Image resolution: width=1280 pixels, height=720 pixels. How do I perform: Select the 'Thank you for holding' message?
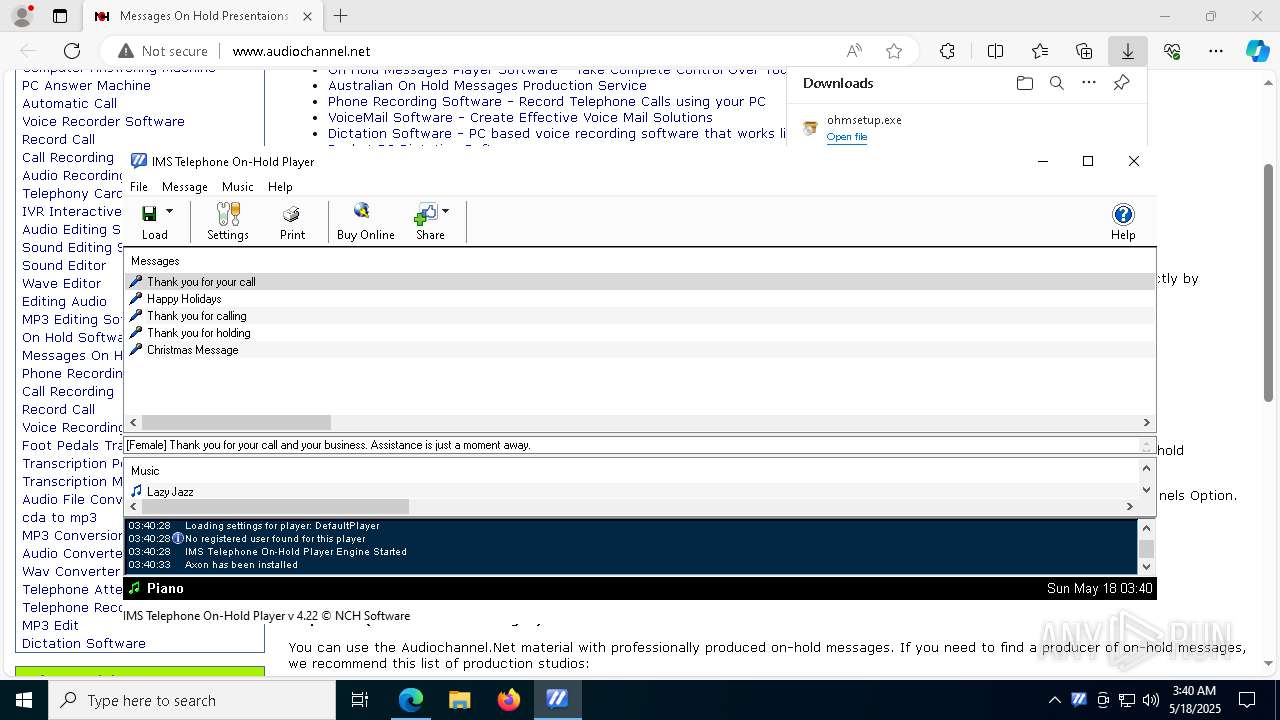[x=640, y=333]
